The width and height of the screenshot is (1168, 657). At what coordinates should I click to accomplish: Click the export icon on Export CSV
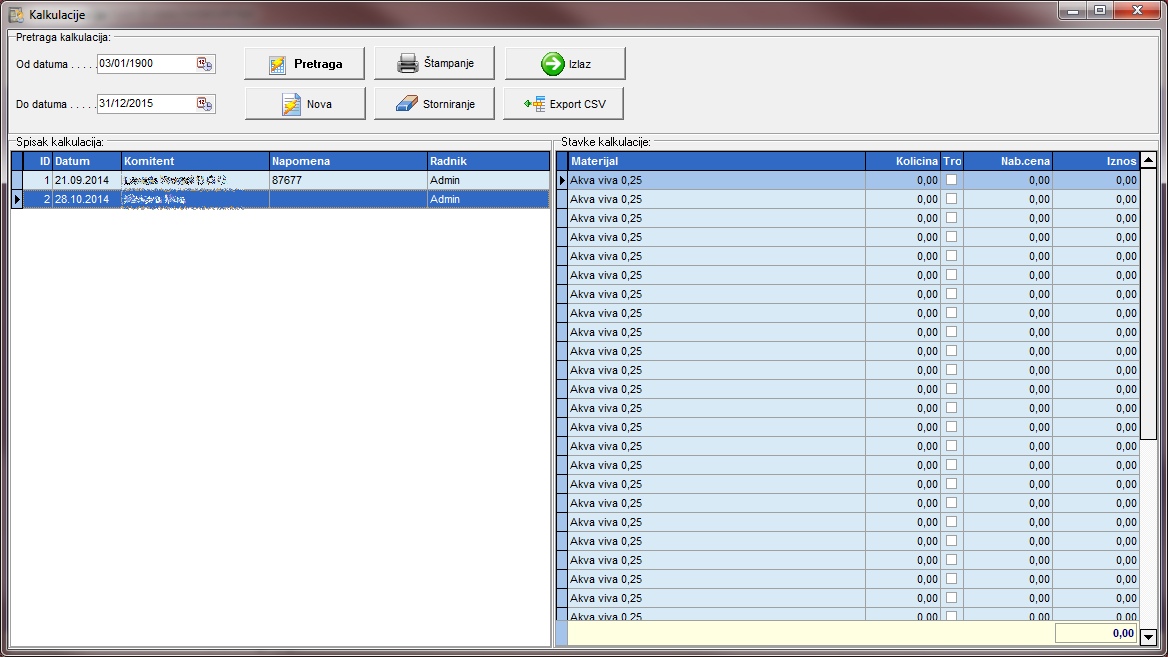tap(534, 104)
